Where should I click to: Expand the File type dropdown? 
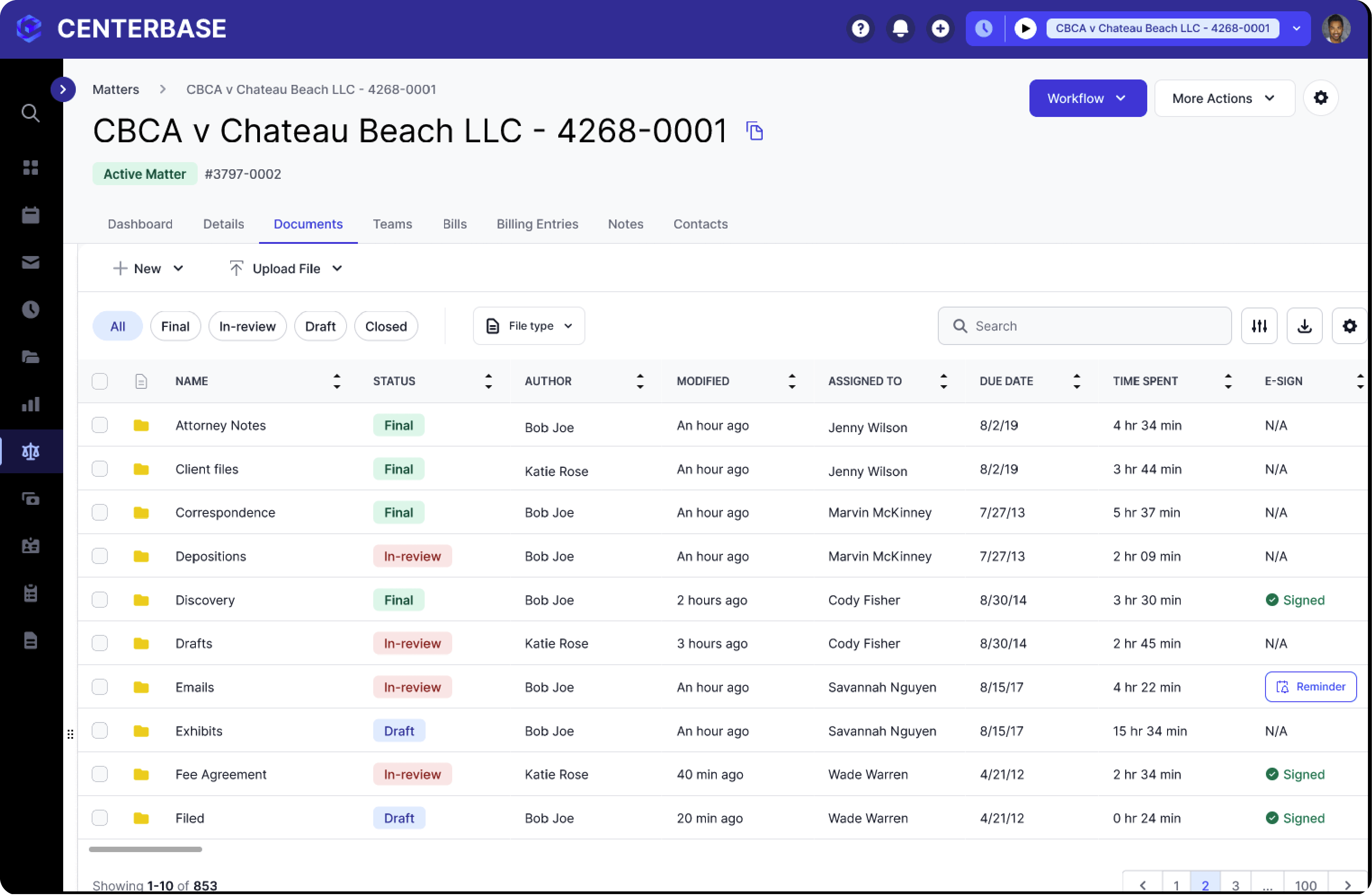tap(528, 325)
